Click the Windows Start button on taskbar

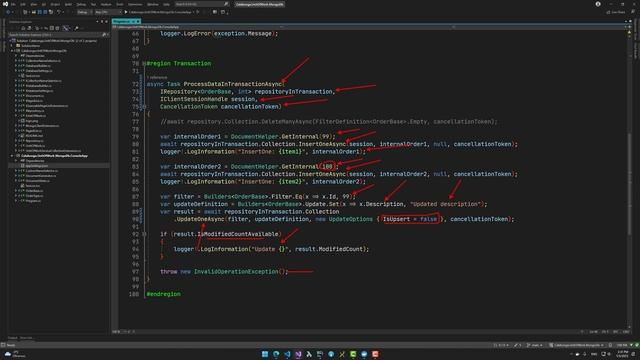tap(265, 354)
